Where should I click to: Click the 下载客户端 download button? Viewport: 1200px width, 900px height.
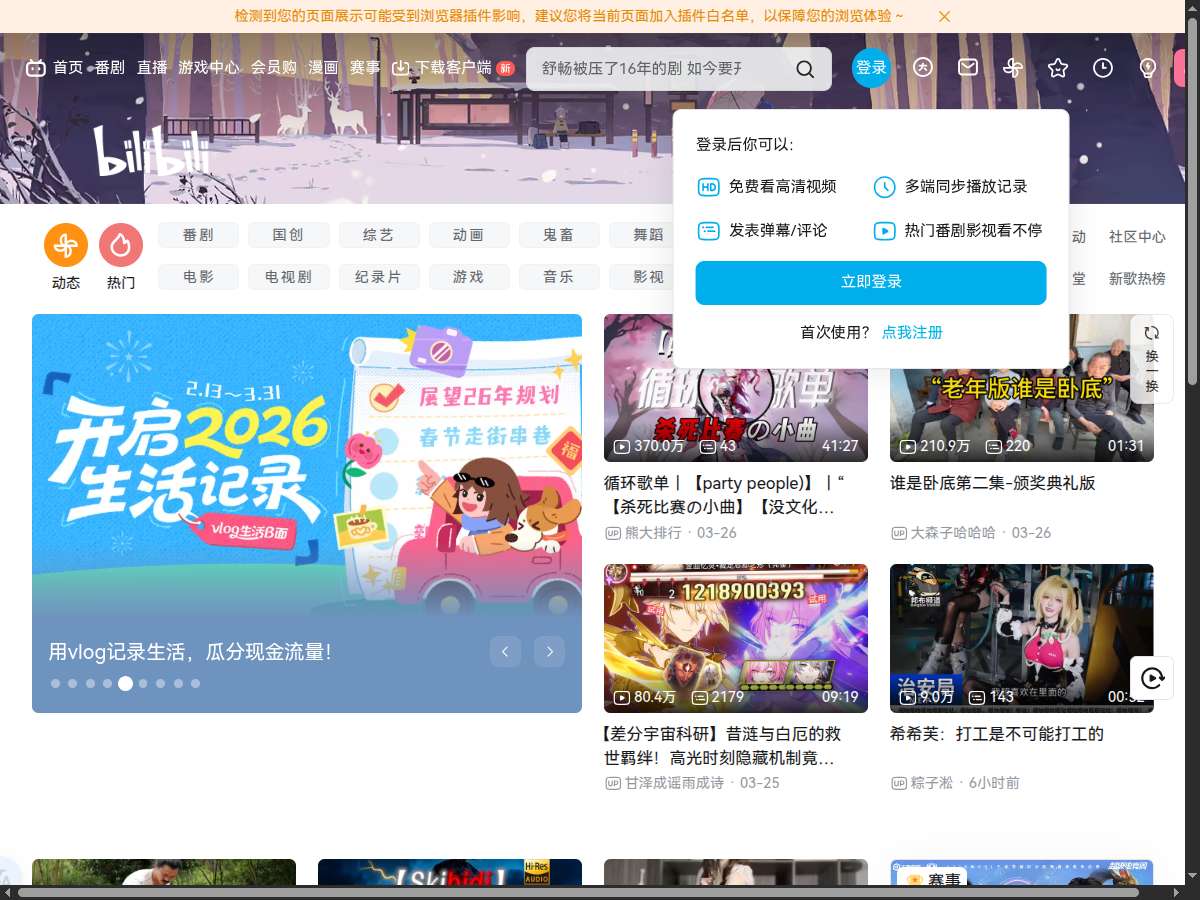click(445, 69)
